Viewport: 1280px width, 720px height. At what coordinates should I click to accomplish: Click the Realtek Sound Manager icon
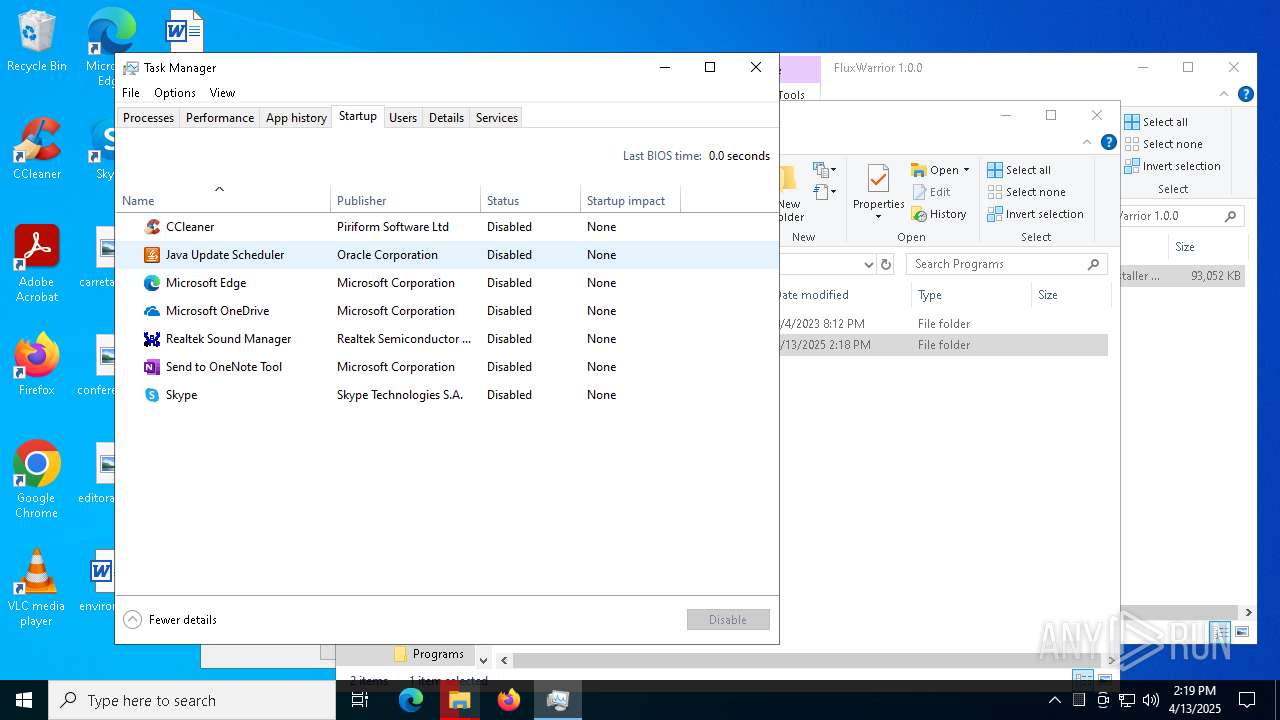[152, 339]
